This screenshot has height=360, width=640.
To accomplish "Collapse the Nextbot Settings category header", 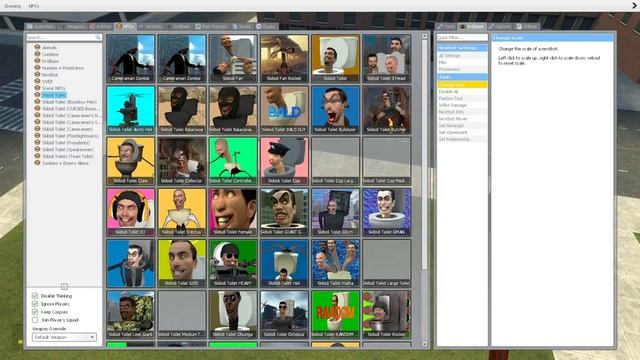I will [462, 48].
